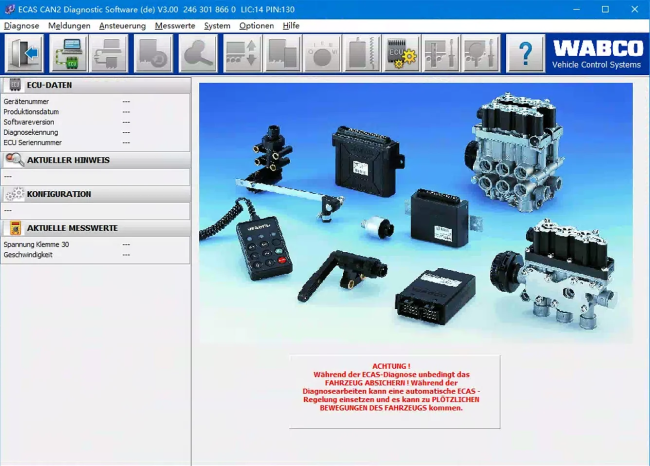This screenshot has width=650, height=466.
Task: Click the ECU chip icon beside ECU-DATEN
Action: coord(13,85)
